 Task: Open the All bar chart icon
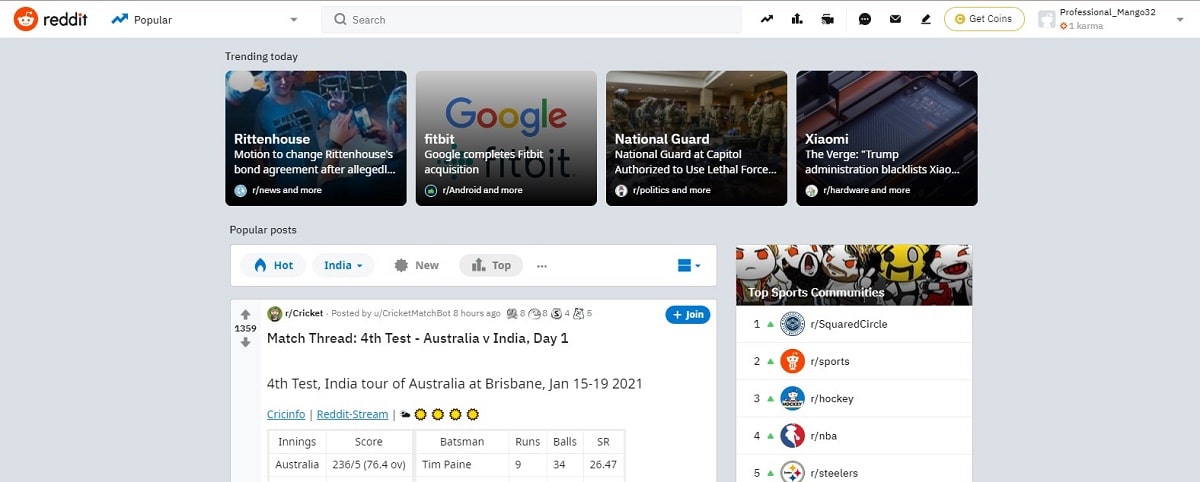(797, 19)
